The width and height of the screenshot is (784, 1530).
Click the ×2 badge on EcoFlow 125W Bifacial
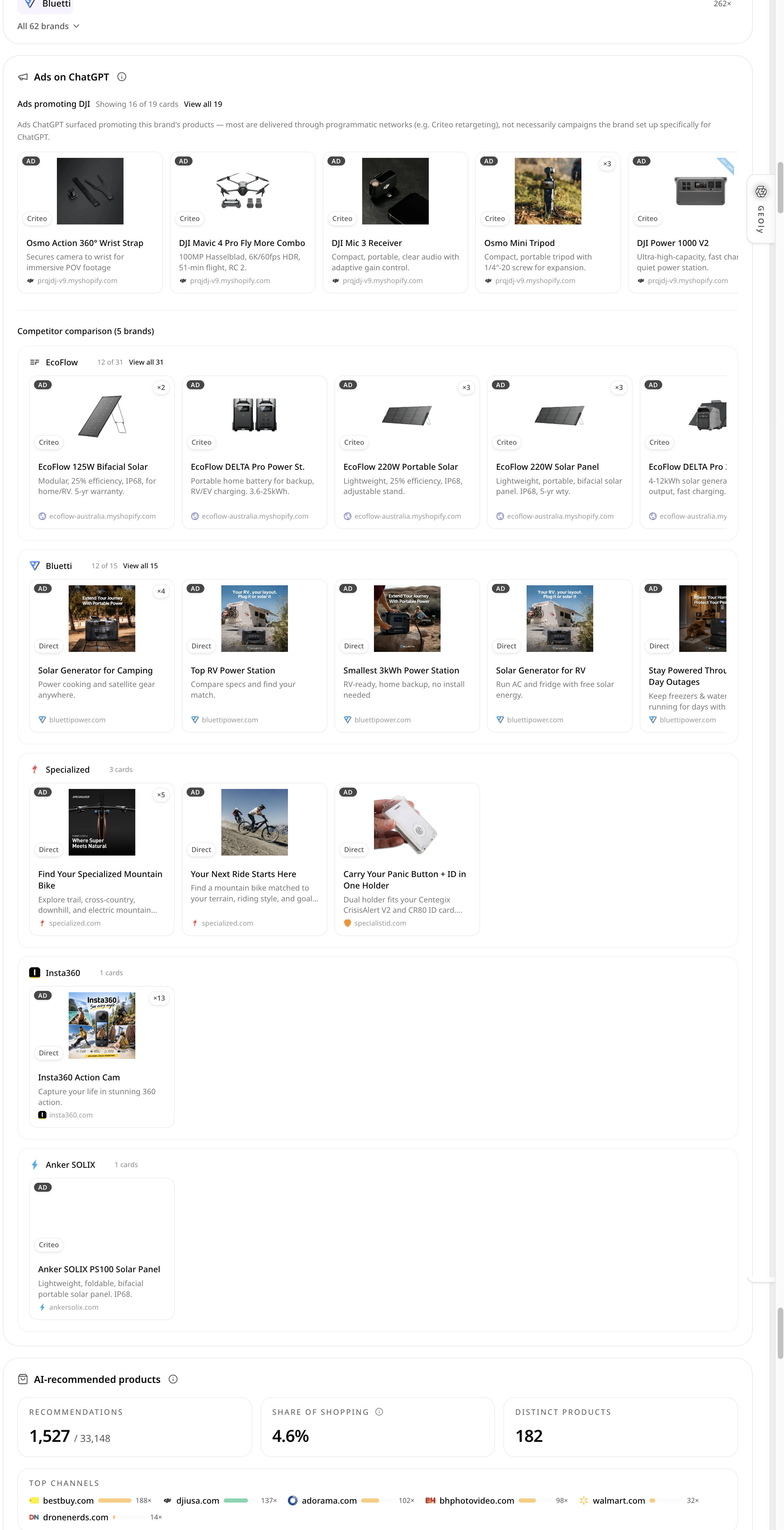[x=161, y=388]
